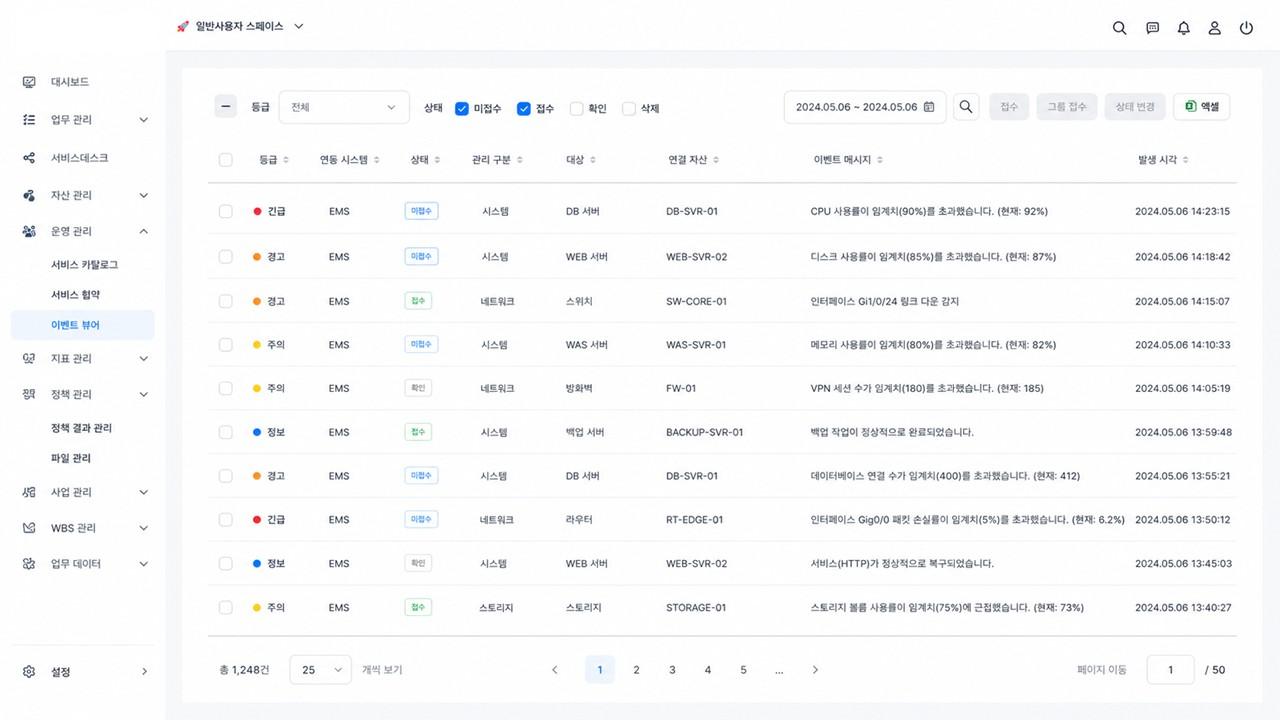The image size is (1280, 720).
Task: Click the minus collapse filter button
Action: pos(226,106)
